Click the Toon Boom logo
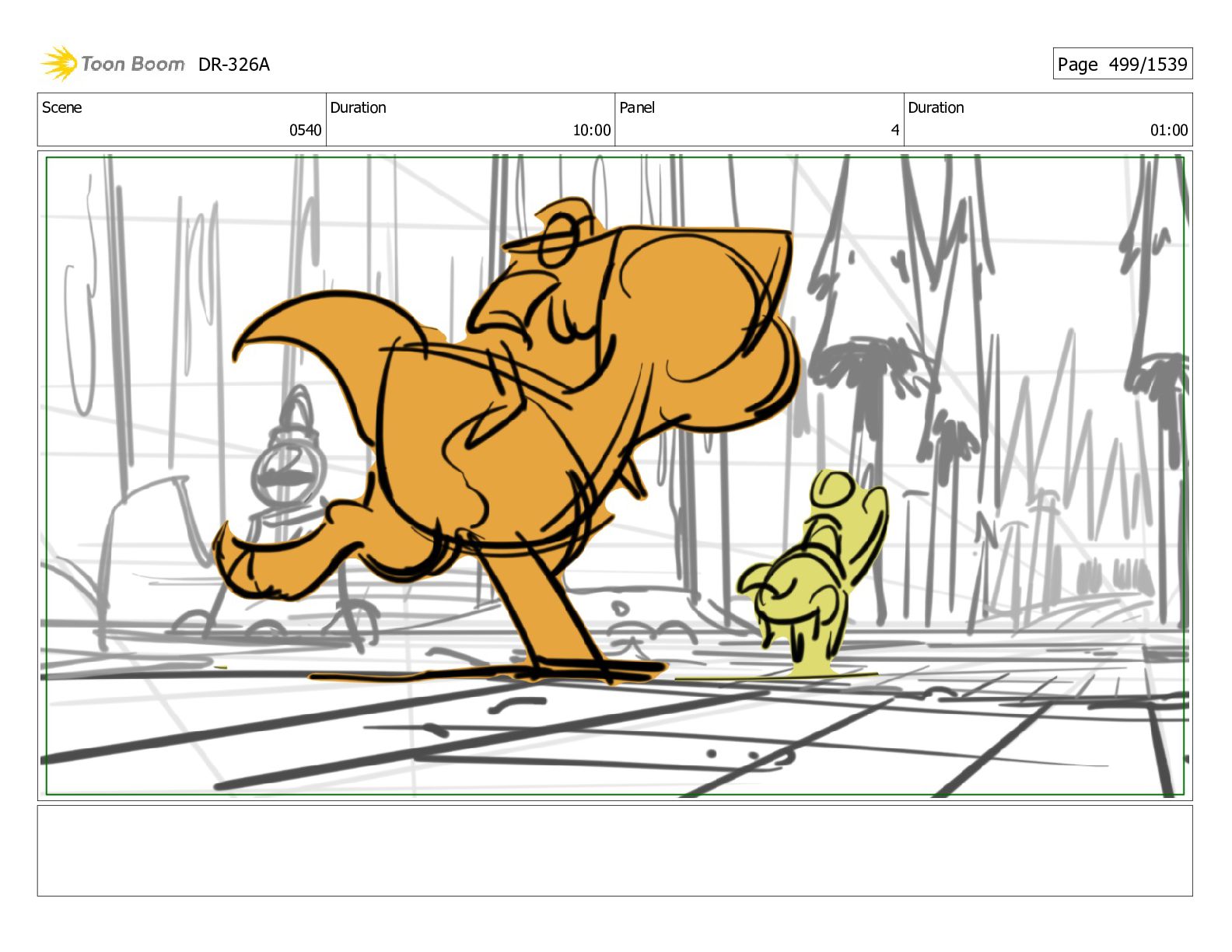 113,64
